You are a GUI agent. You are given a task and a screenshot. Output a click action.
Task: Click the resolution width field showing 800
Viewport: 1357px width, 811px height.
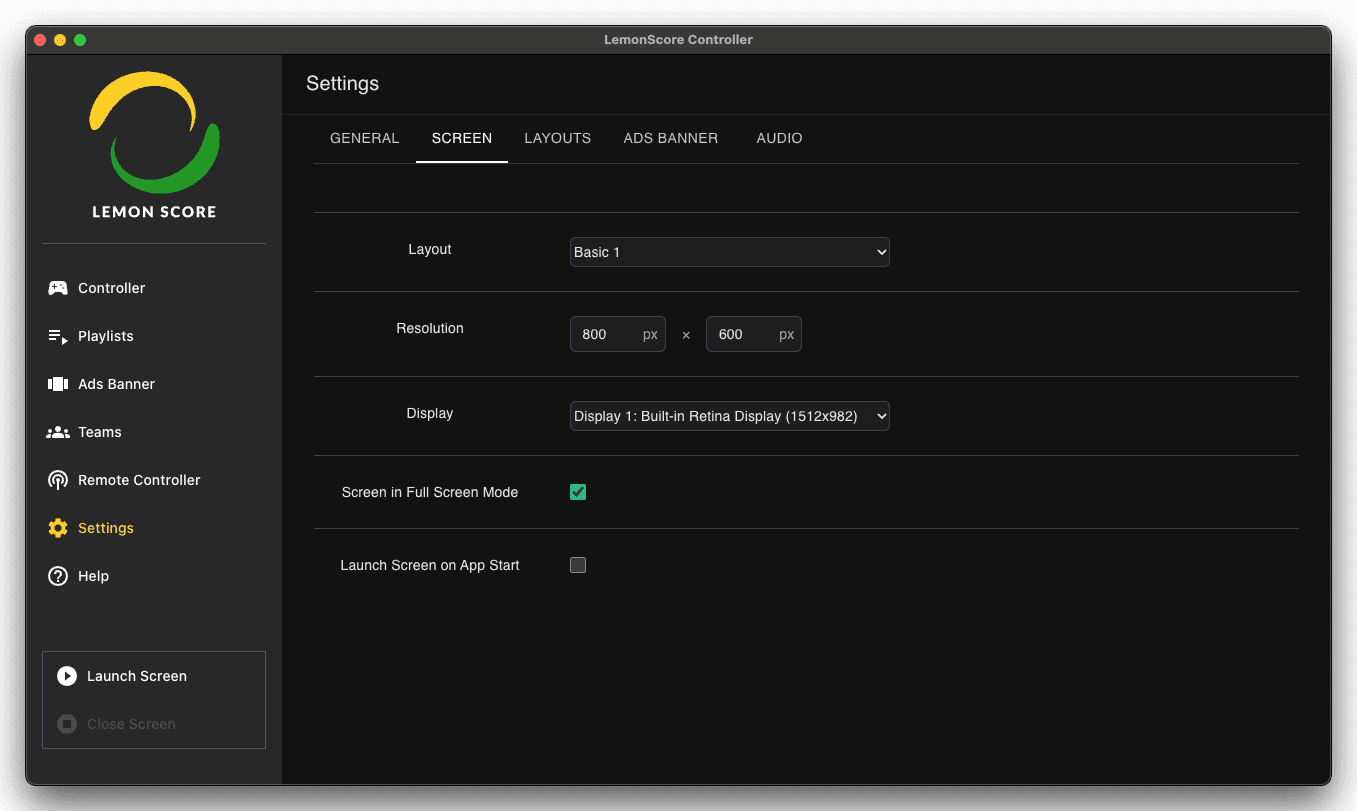[606, 334]
